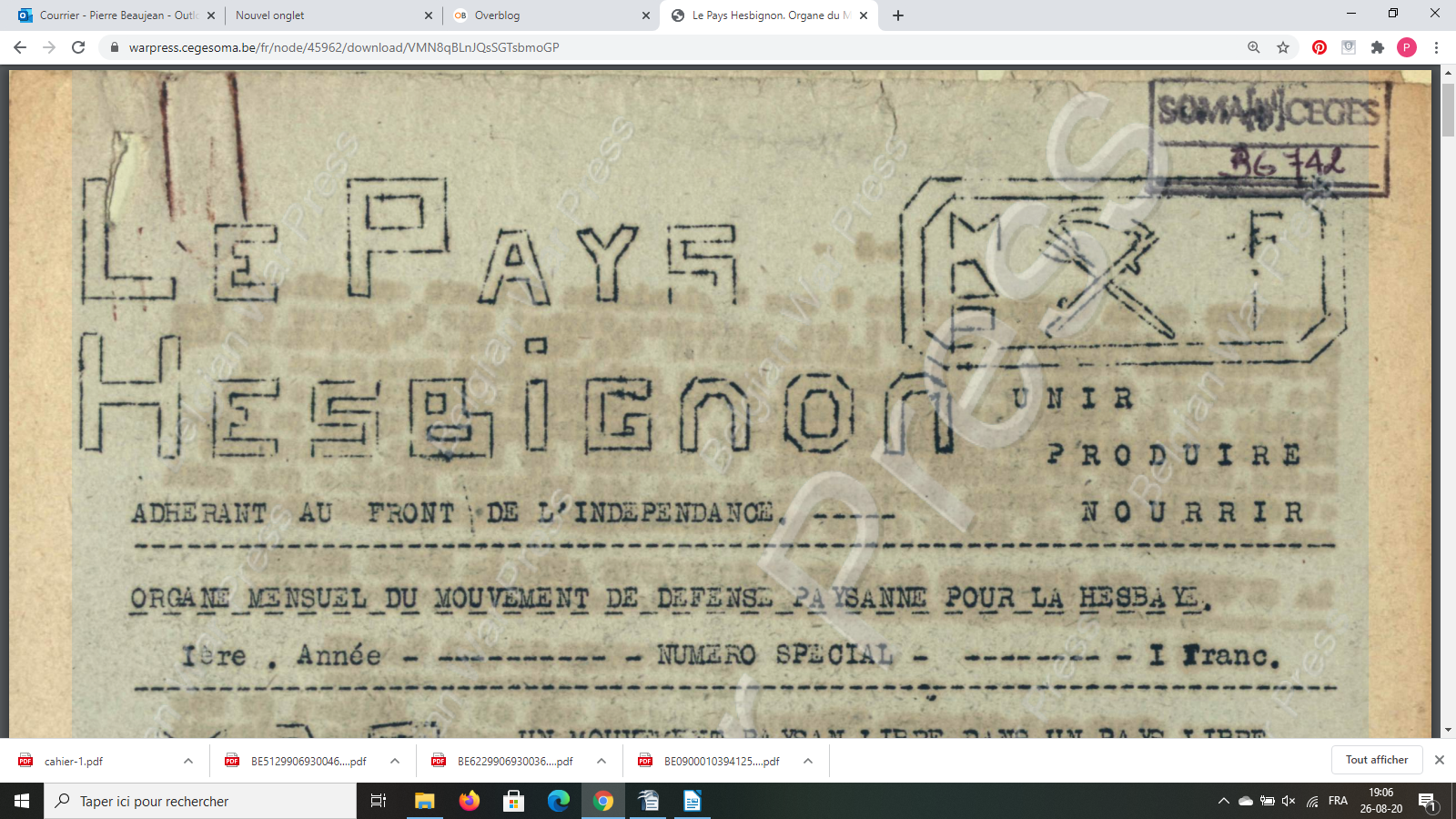Expand options for BE5129906930046 download
1456x819 pixels.
pos(395,761)
